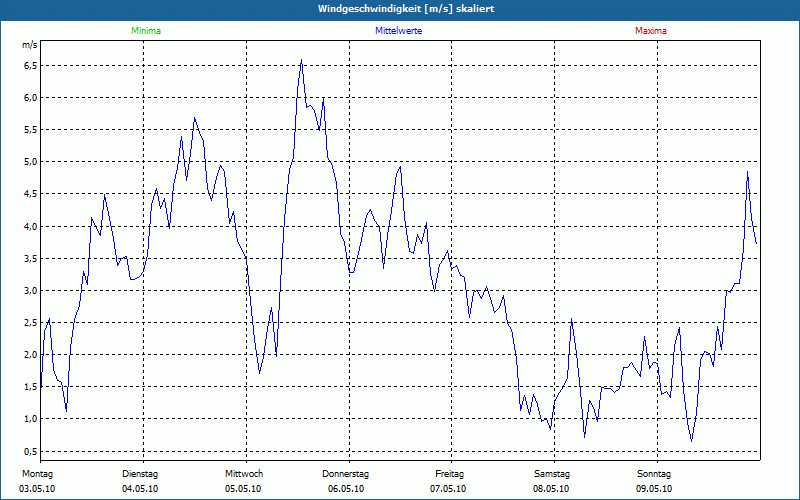Click the 1,5 y-axis value
This screenshot has width=800, height=500.
(30, 387)
